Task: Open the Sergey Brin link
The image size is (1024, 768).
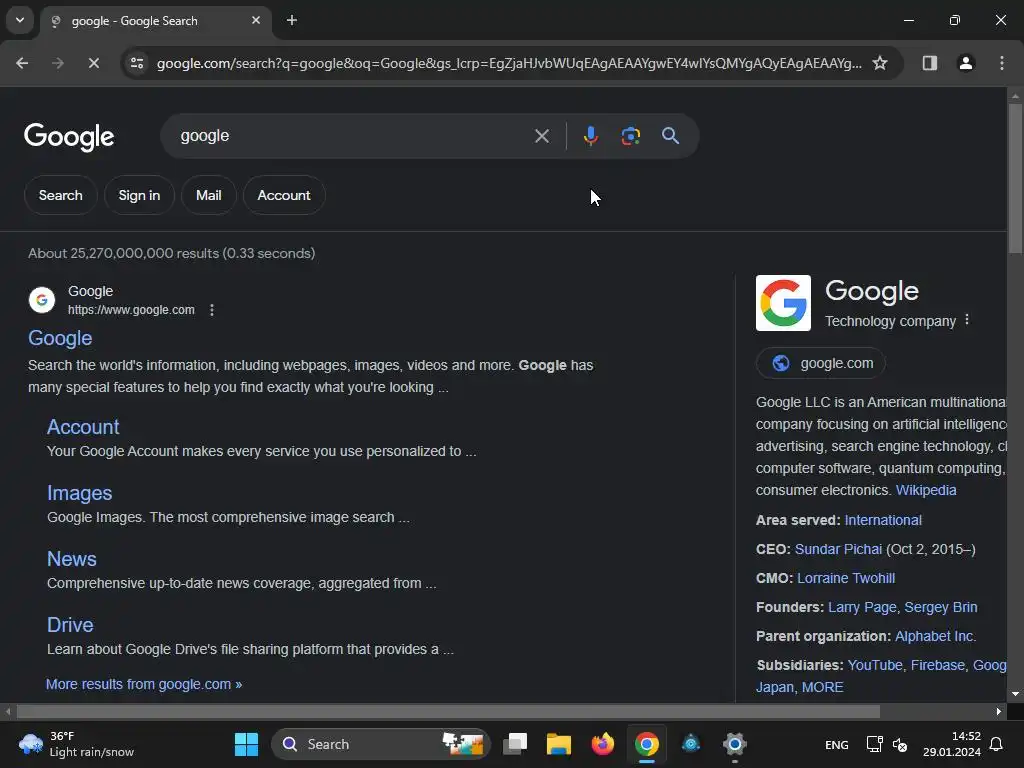Action: (x=940, y=607)
